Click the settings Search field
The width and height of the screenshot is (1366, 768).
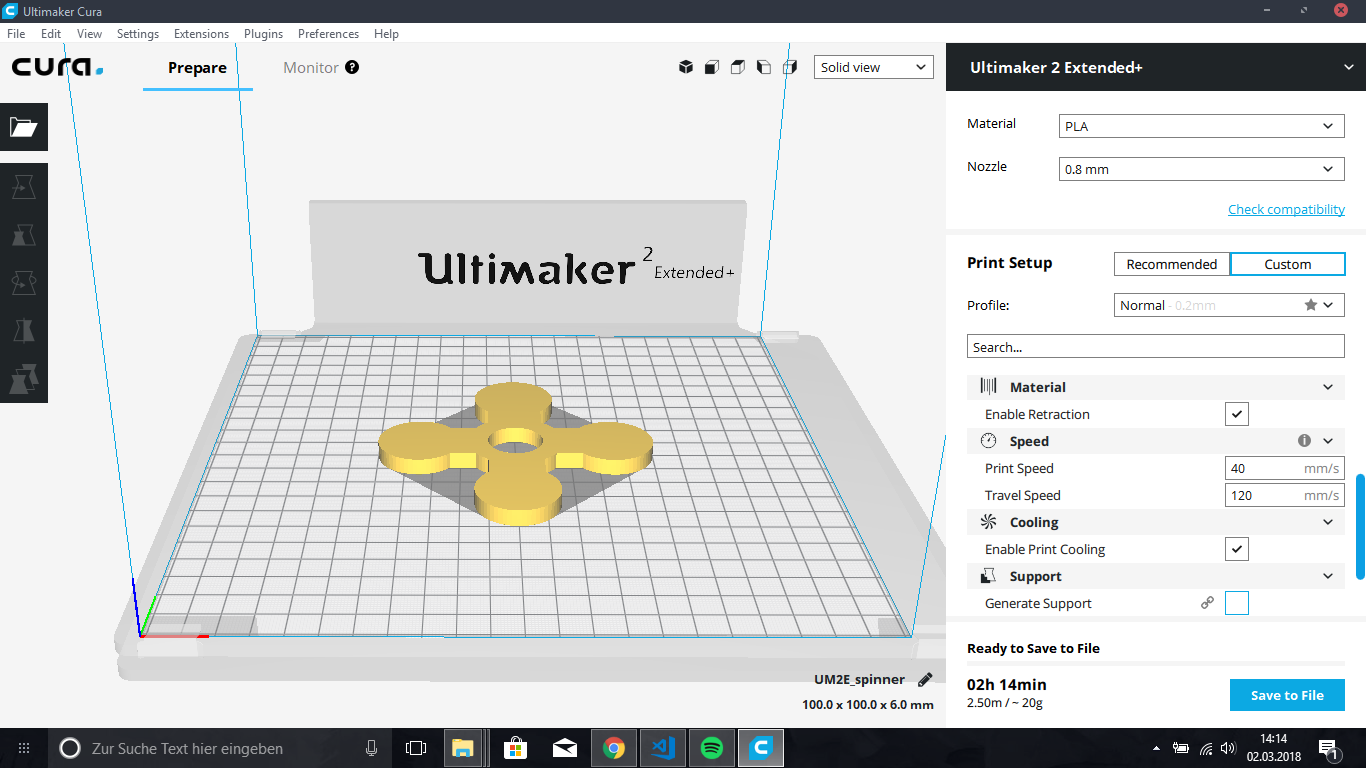(1156, 347)
